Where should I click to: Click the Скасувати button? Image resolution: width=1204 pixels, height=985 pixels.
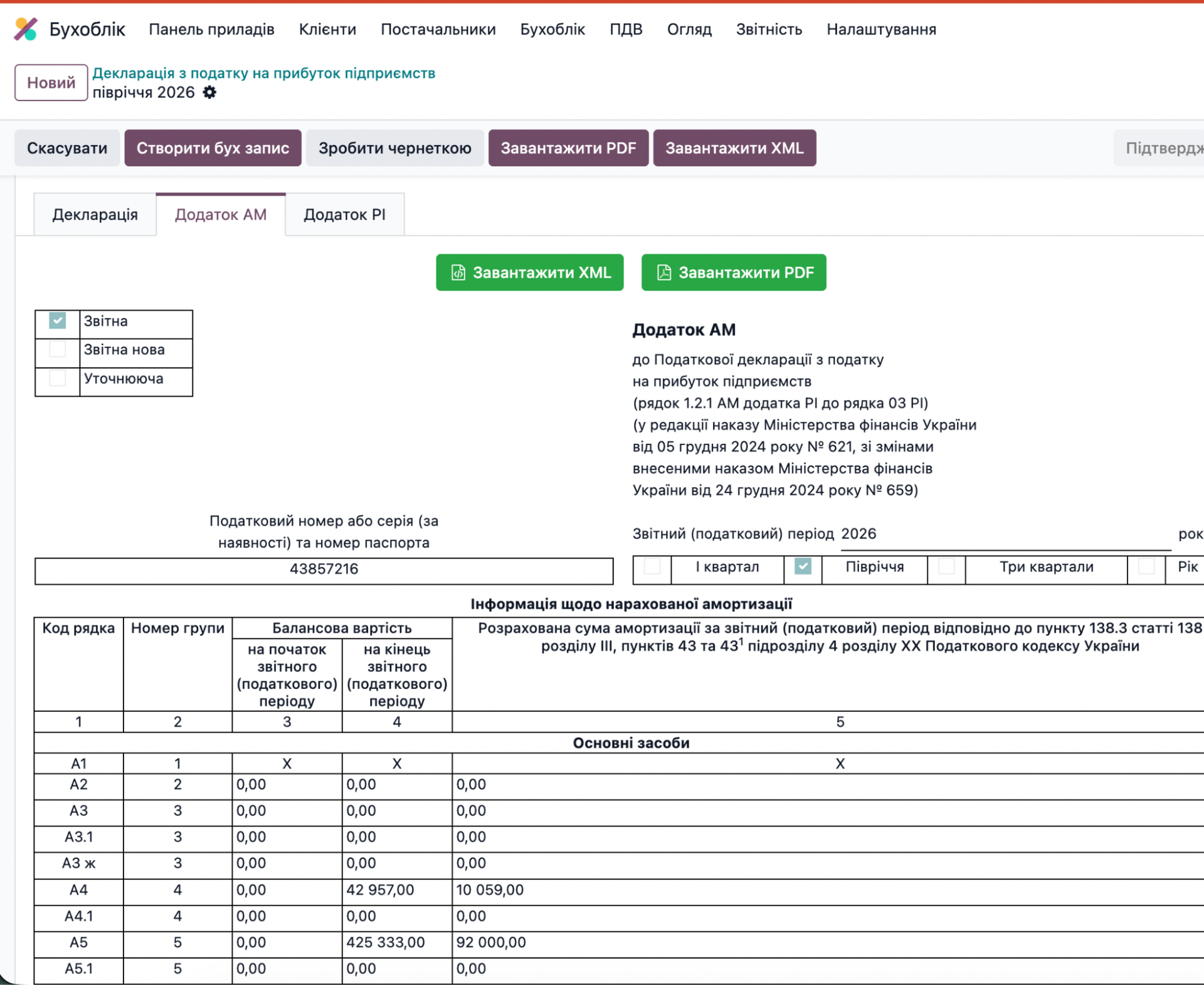67,148
